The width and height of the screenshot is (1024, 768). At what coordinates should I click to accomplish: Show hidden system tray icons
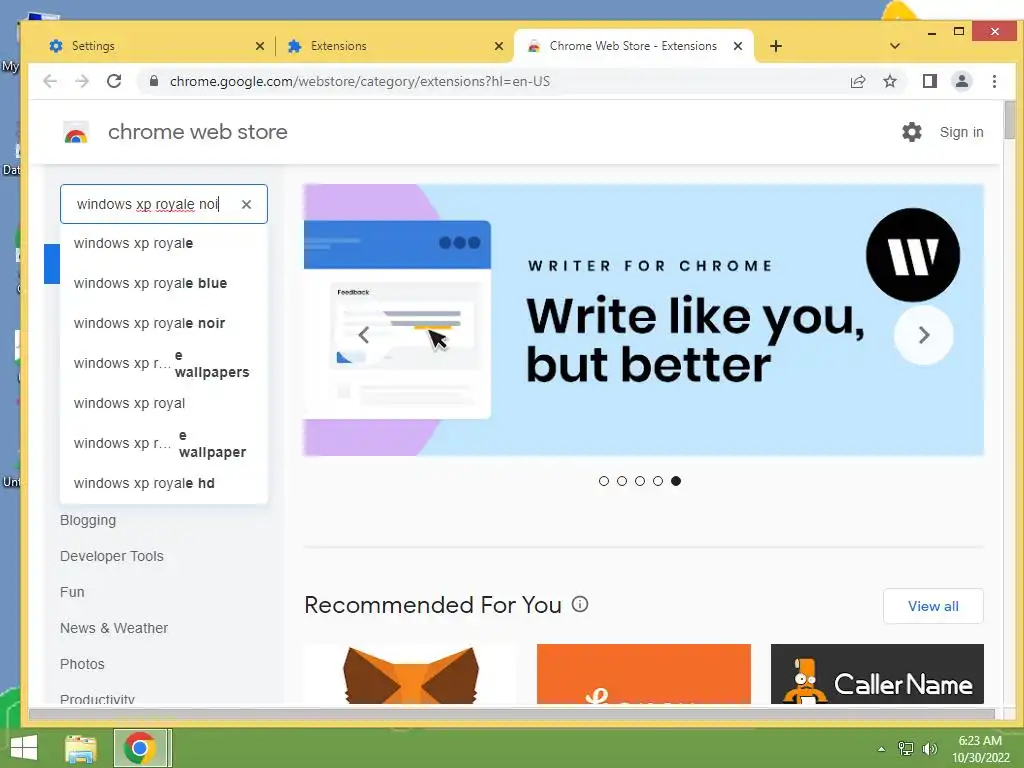point(881,749)
